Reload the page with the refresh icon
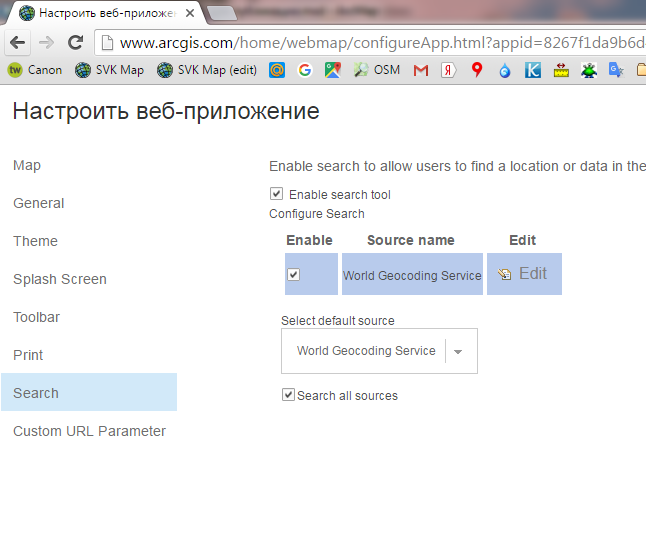The width and height of the screenshot is (646, 538). [x=75, y=42]
